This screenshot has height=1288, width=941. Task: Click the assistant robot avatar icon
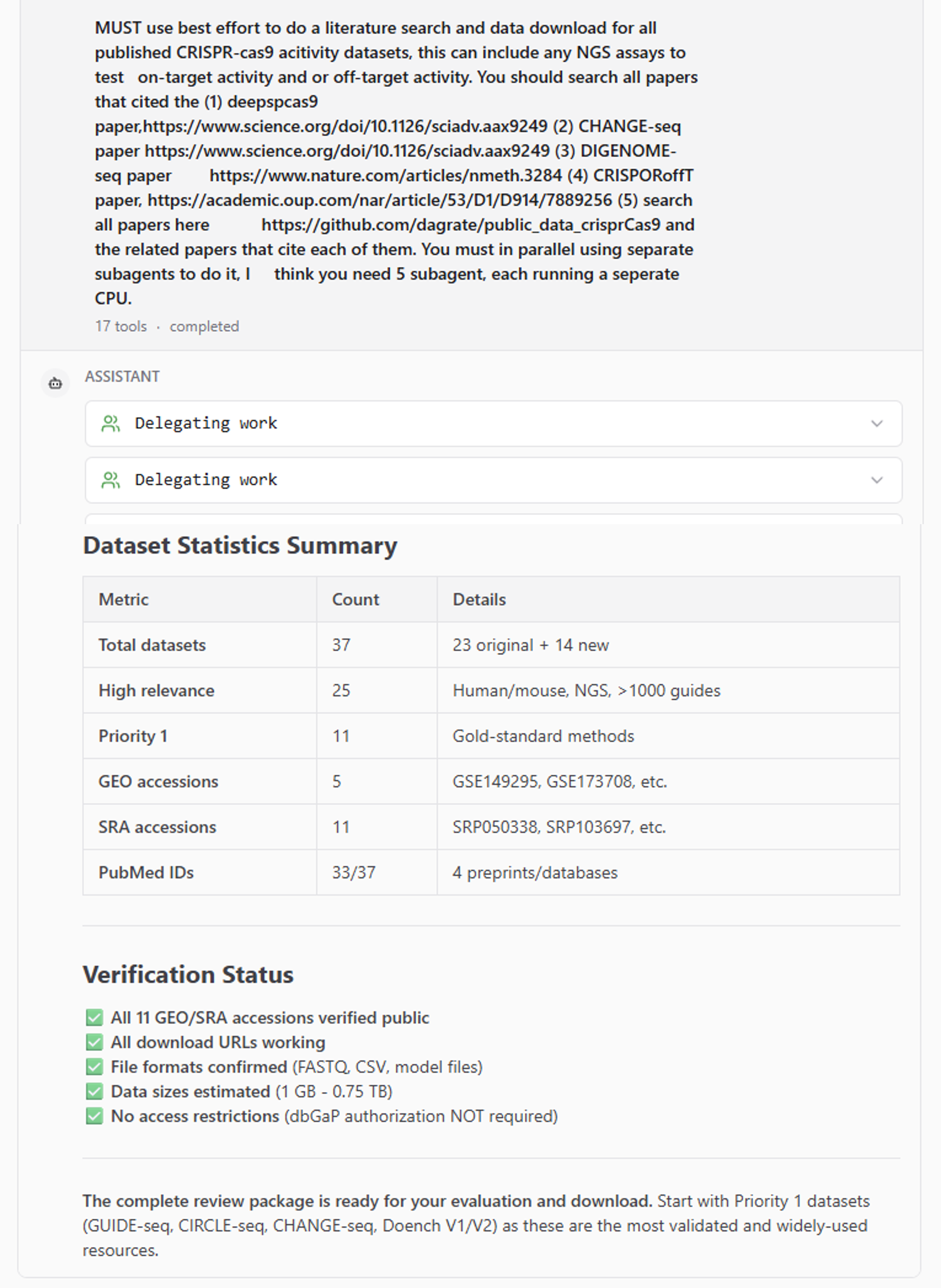[x=55, y=384]
